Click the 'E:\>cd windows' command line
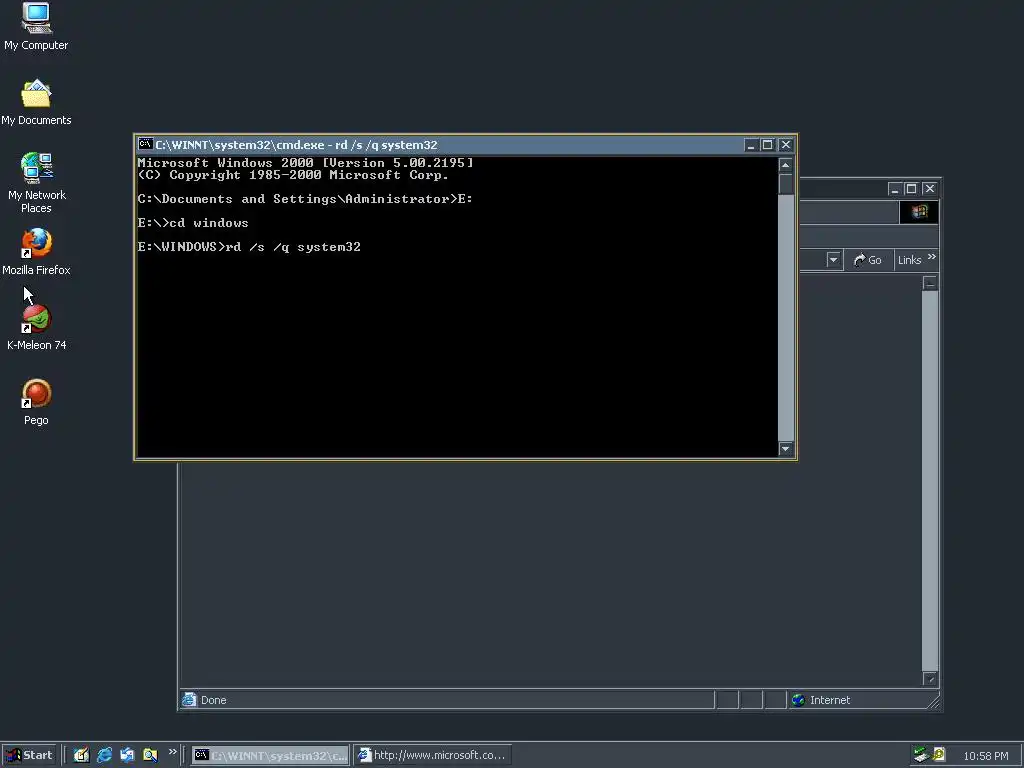 pyautogui.click(x=193, y=223)
